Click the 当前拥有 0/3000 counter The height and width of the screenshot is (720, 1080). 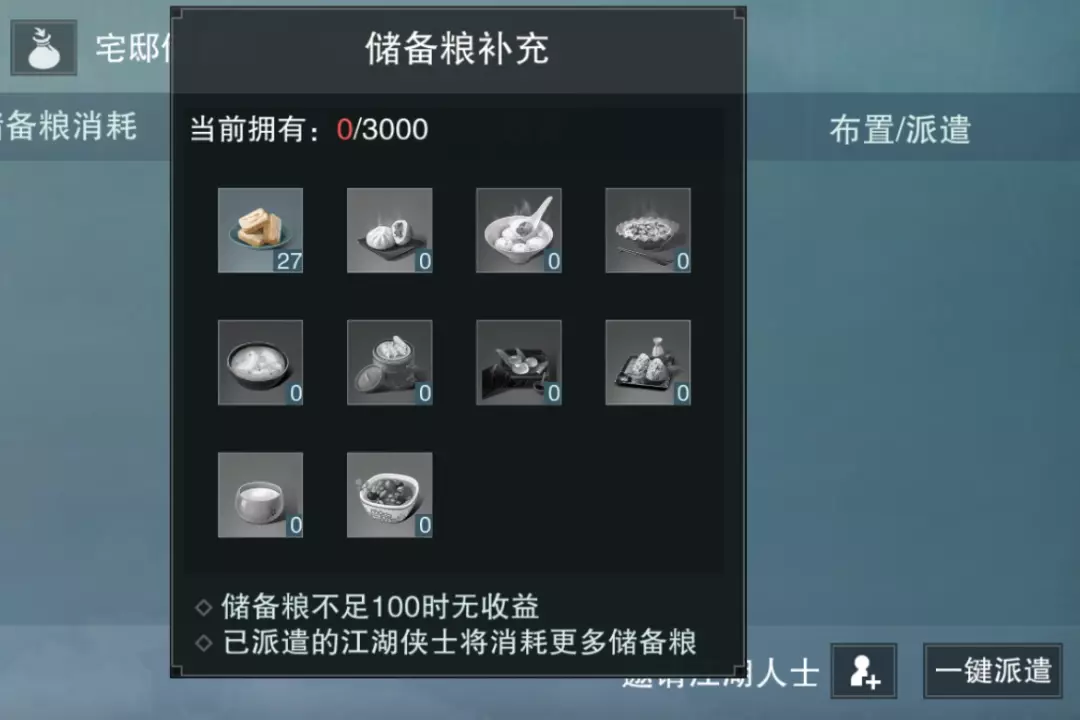309,130
